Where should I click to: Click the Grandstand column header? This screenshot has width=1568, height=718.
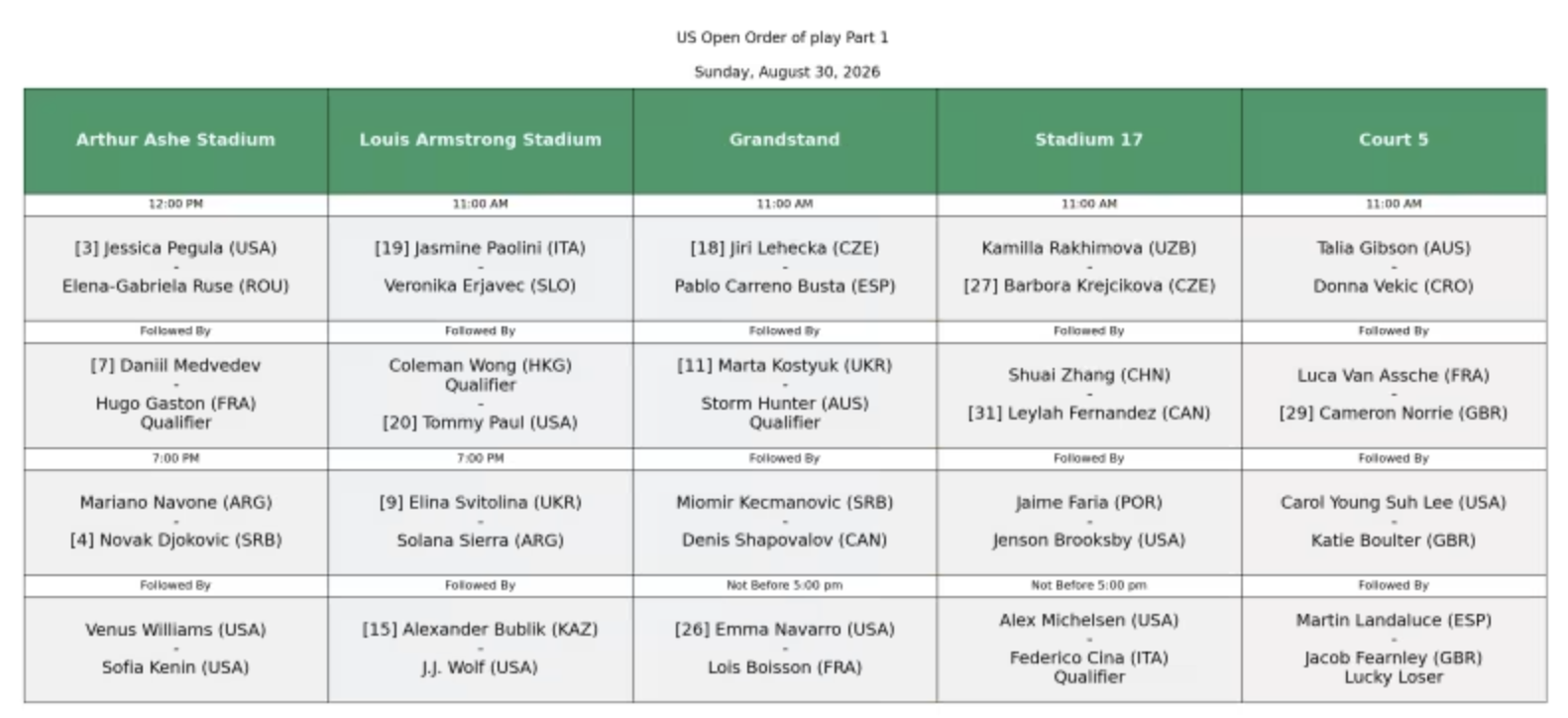click(785, 141)
